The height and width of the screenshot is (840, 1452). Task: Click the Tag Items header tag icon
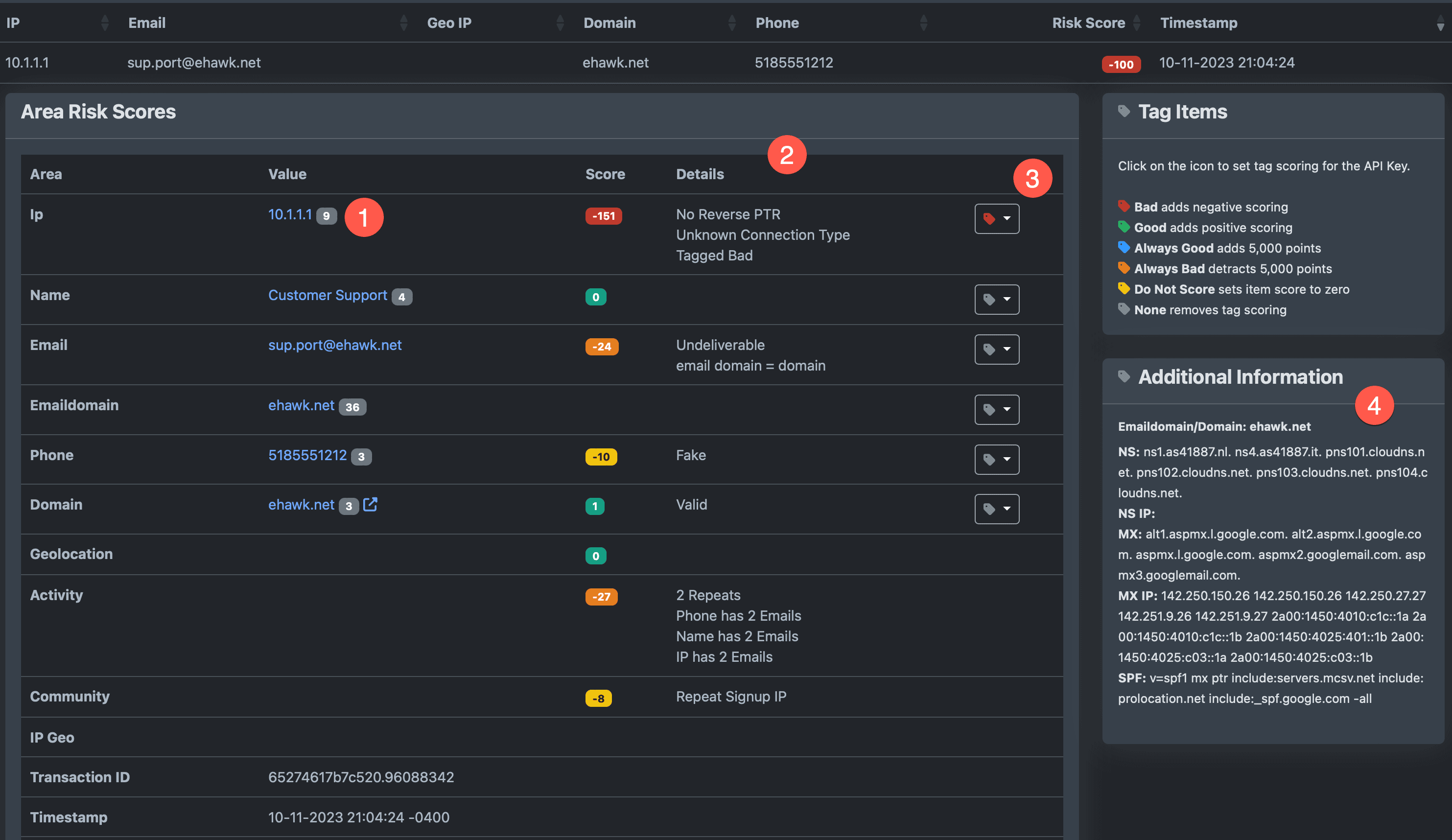pyautogui.click(x=1124, y=111)
